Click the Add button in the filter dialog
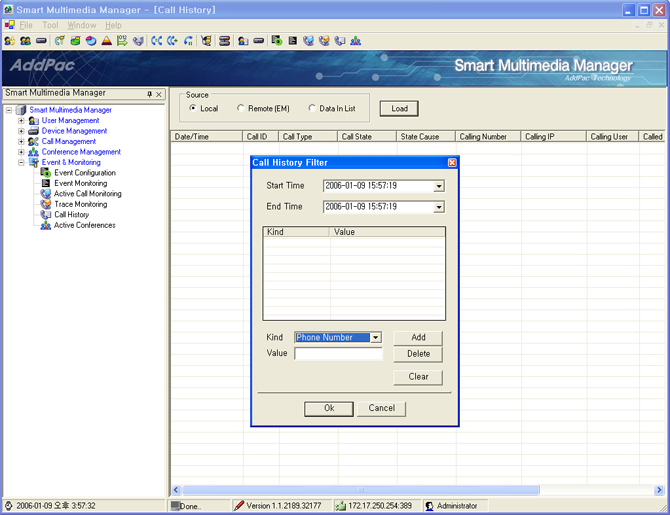This screenshot has height=515, width=670. [x=418, y=338]
